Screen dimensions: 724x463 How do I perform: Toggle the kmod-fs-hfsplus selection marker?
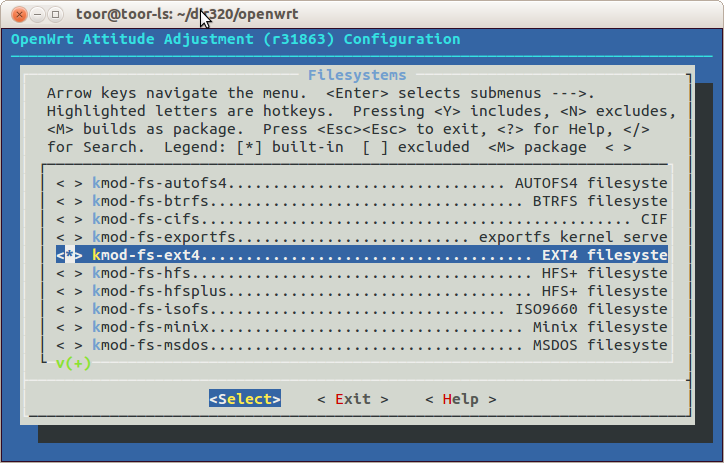[69, 291]
